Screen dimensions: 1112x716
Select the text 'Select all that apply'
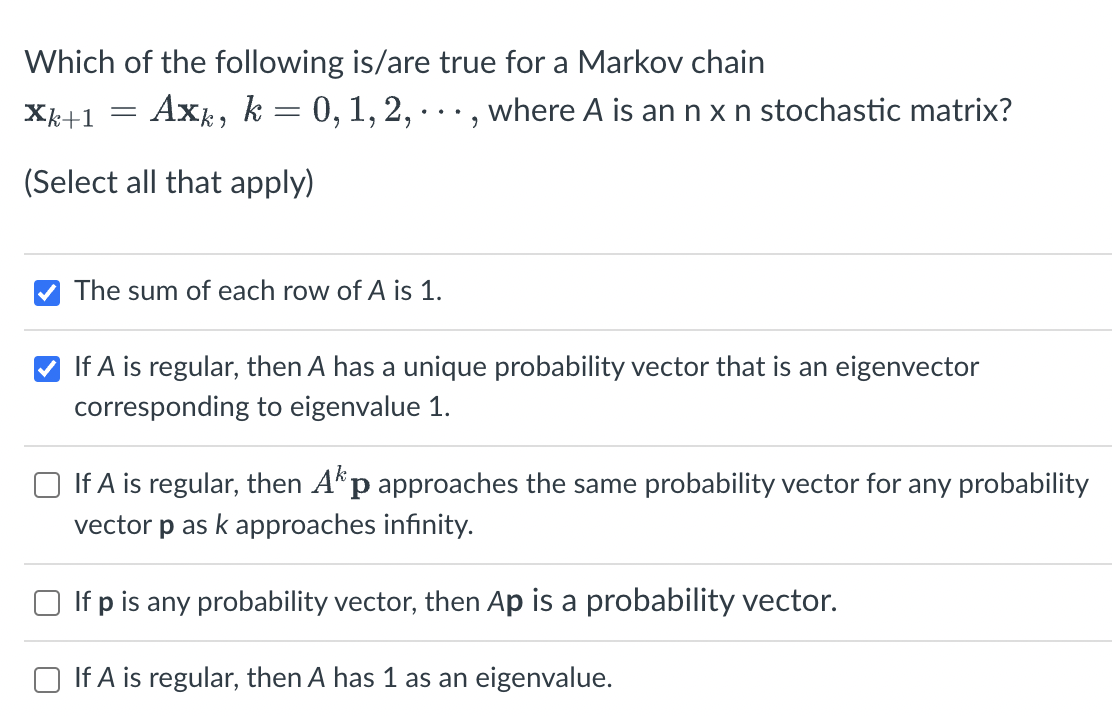[169, 182]
